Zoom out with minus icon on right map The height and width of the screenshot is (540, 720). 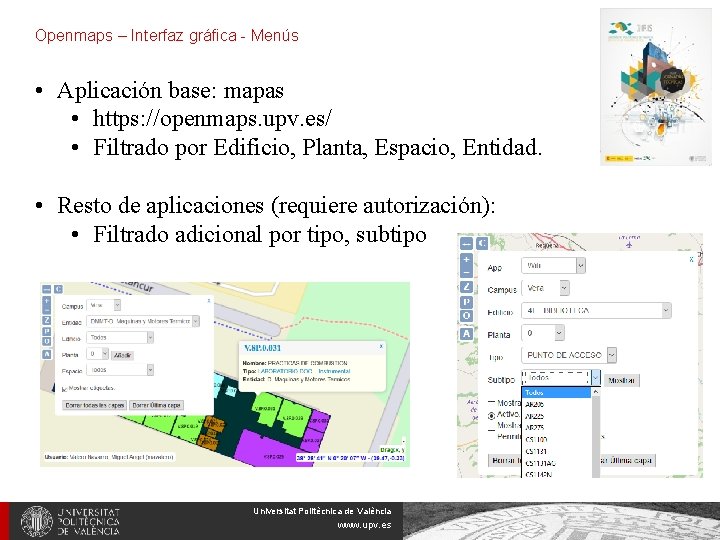466,272
